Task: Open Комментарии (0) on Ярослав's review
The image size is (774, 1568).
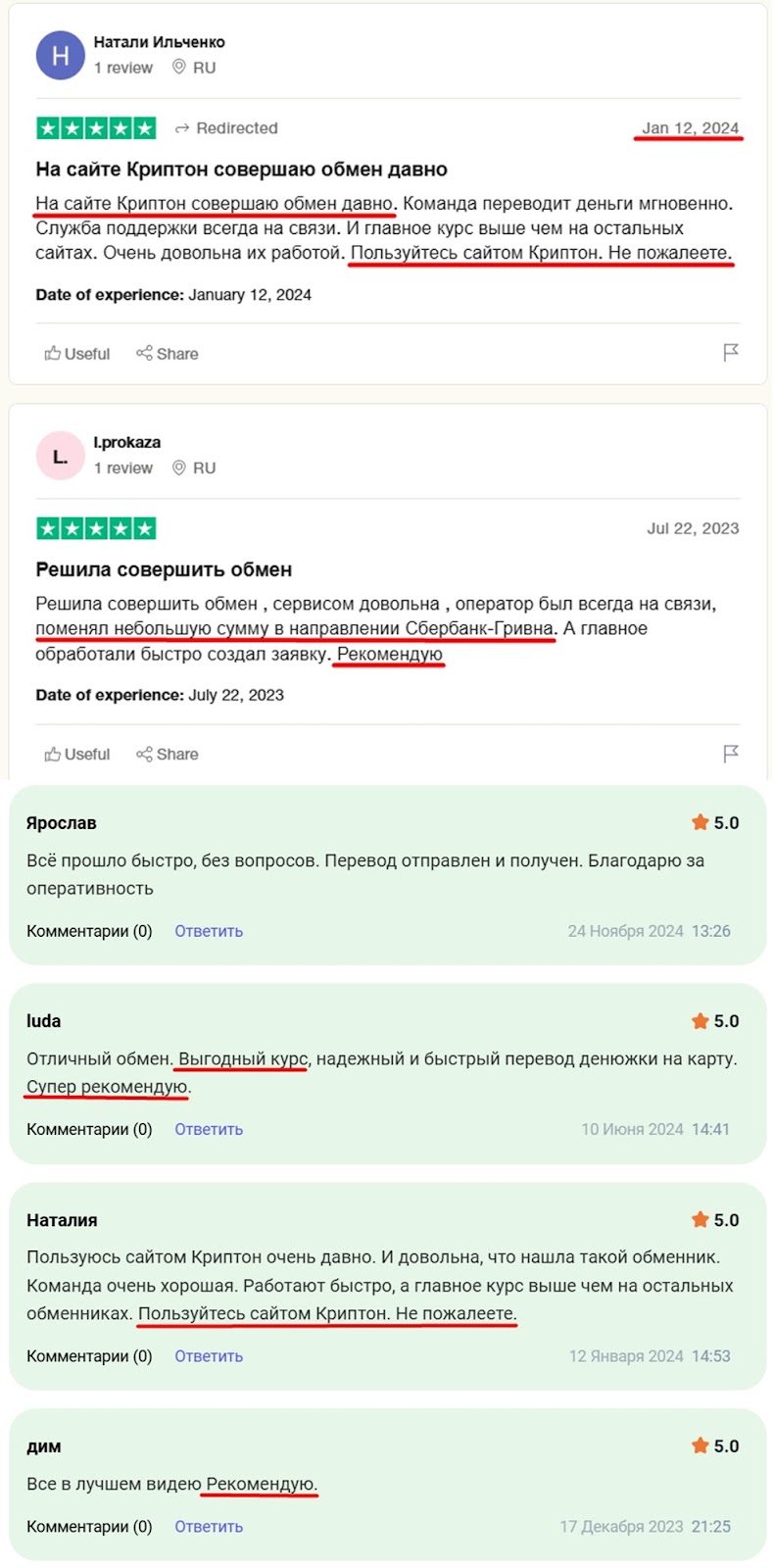Action: (89, 931)
